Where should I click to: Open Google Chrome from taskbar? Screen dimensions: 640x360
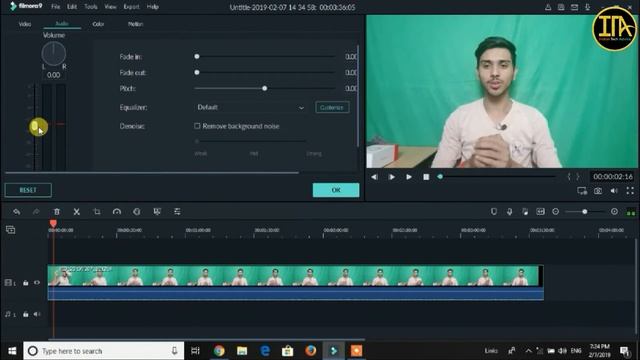tap(219, 351)
